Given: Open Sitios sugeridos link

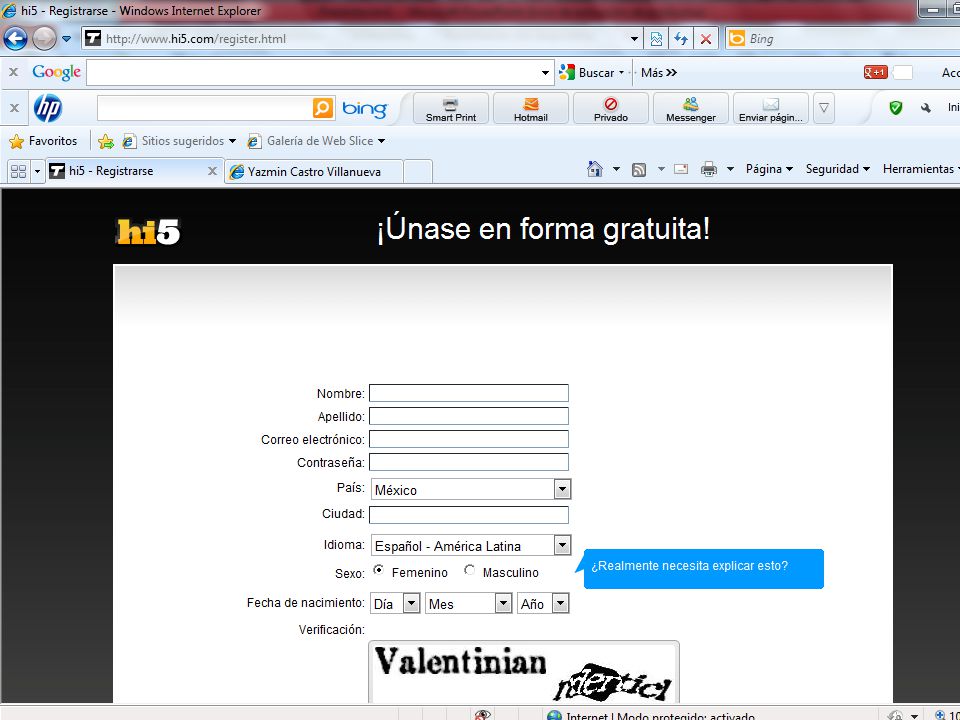Looking at the screenshot, I should coord(179,141).
